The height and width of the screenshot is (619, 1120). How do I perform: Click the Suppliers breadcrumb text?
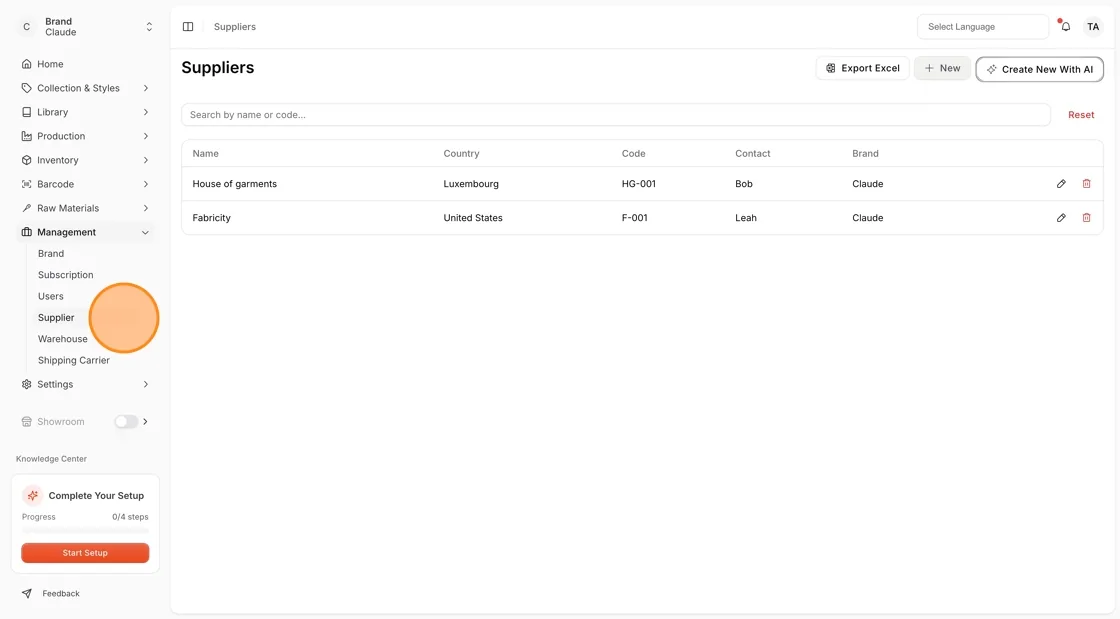point(234,26)
